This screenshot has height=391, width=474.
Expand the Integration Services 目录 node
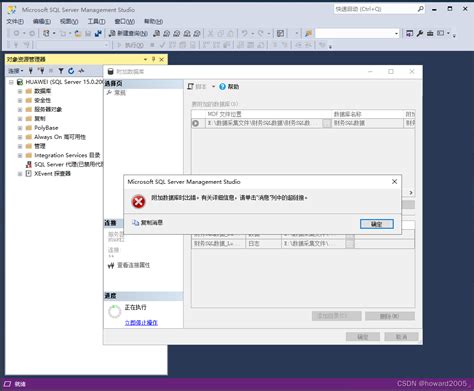(20, 155)
